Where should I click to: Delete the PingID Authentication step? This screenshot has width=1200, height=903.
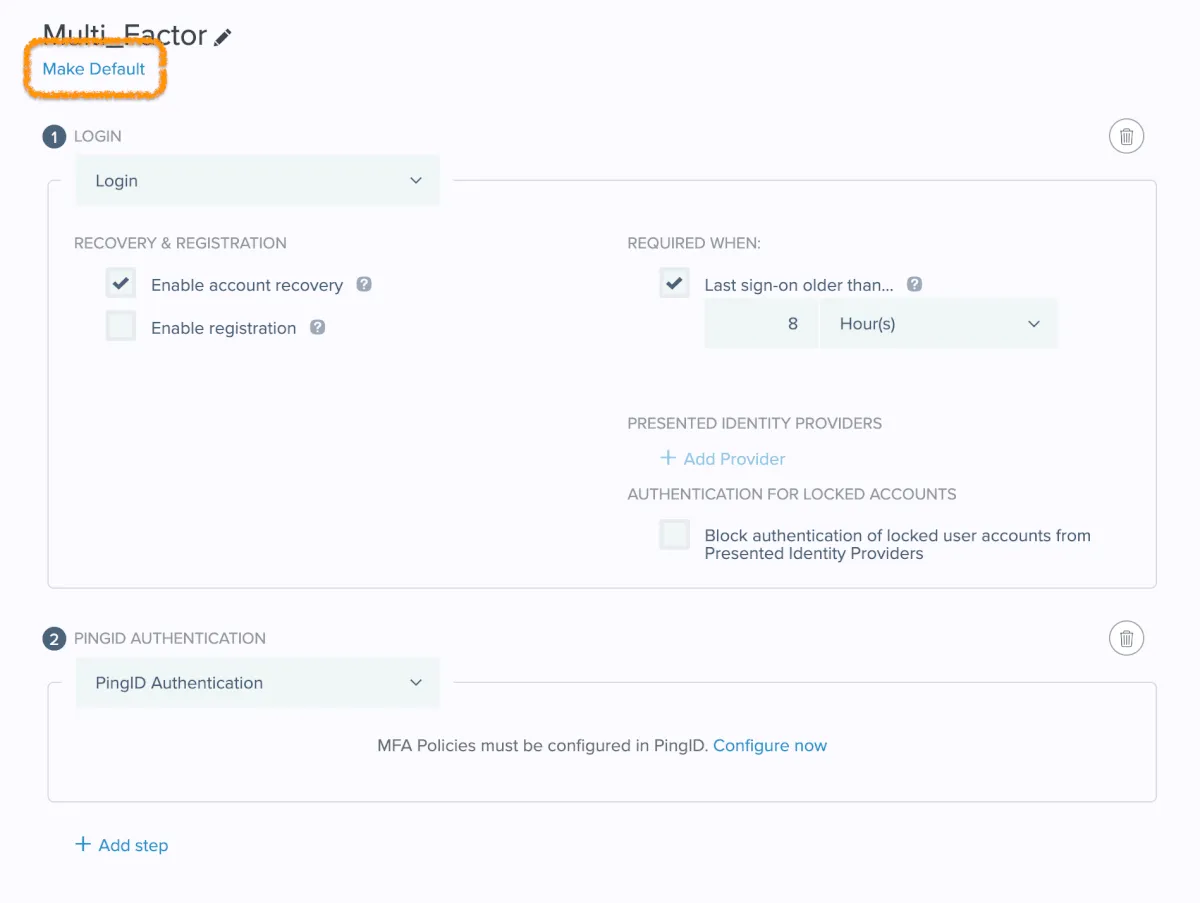point(1126,638)
